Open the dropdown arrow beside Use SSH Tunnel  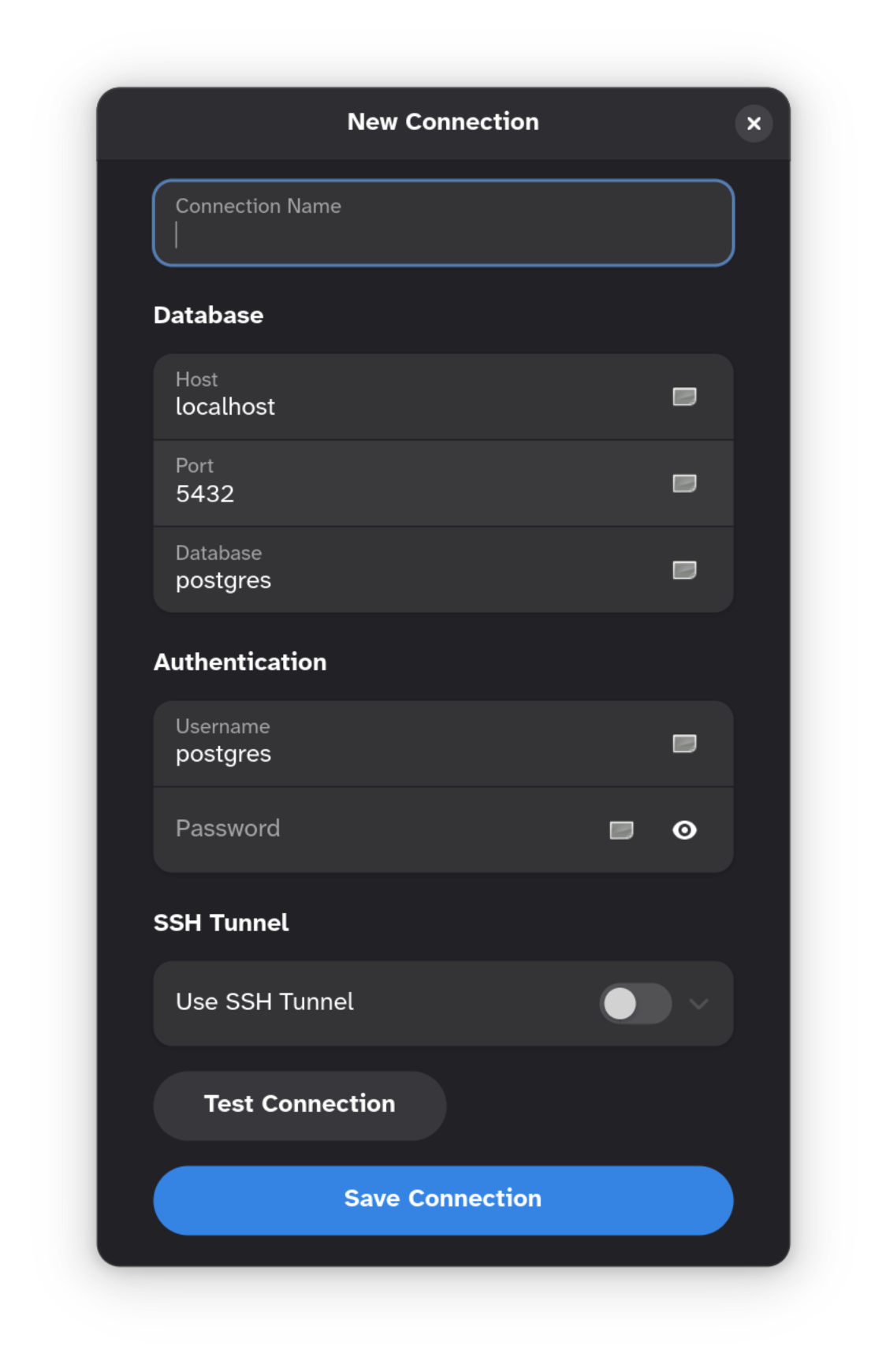pyautogui.click(x=698, y=1005)
